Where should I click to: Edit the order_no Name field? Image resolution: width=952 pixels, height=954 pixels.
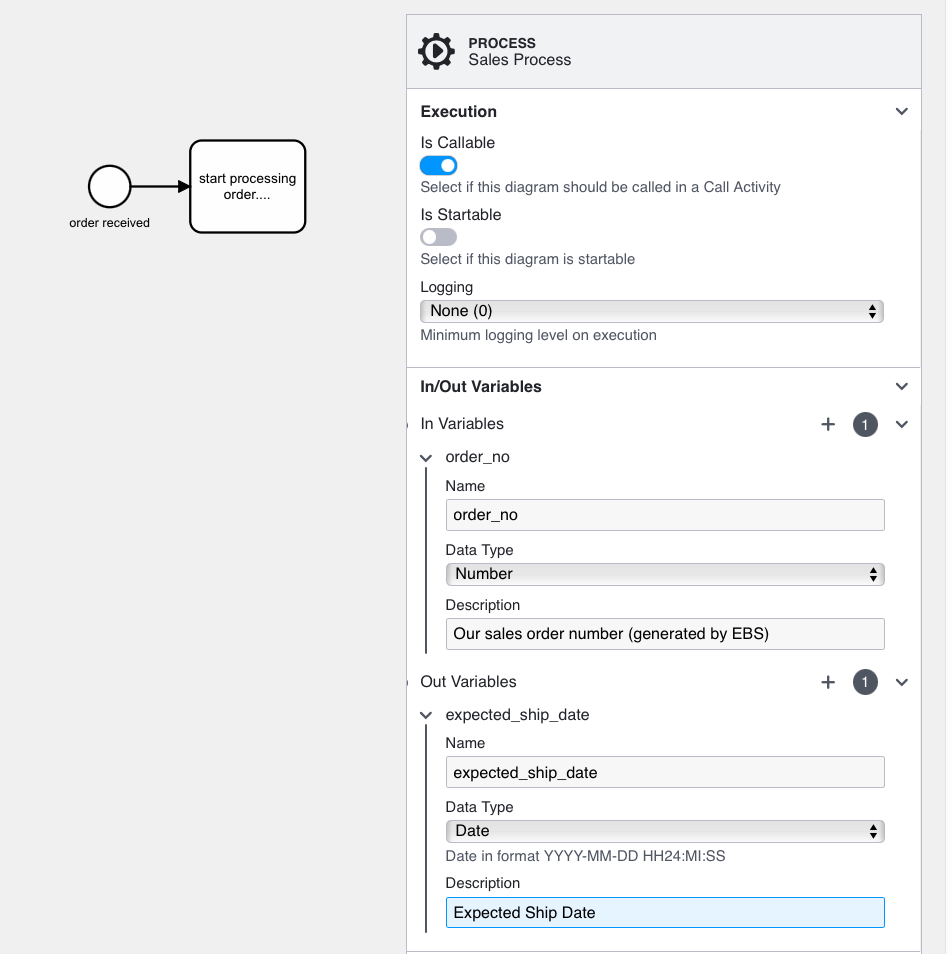click(x=665, y=515)
